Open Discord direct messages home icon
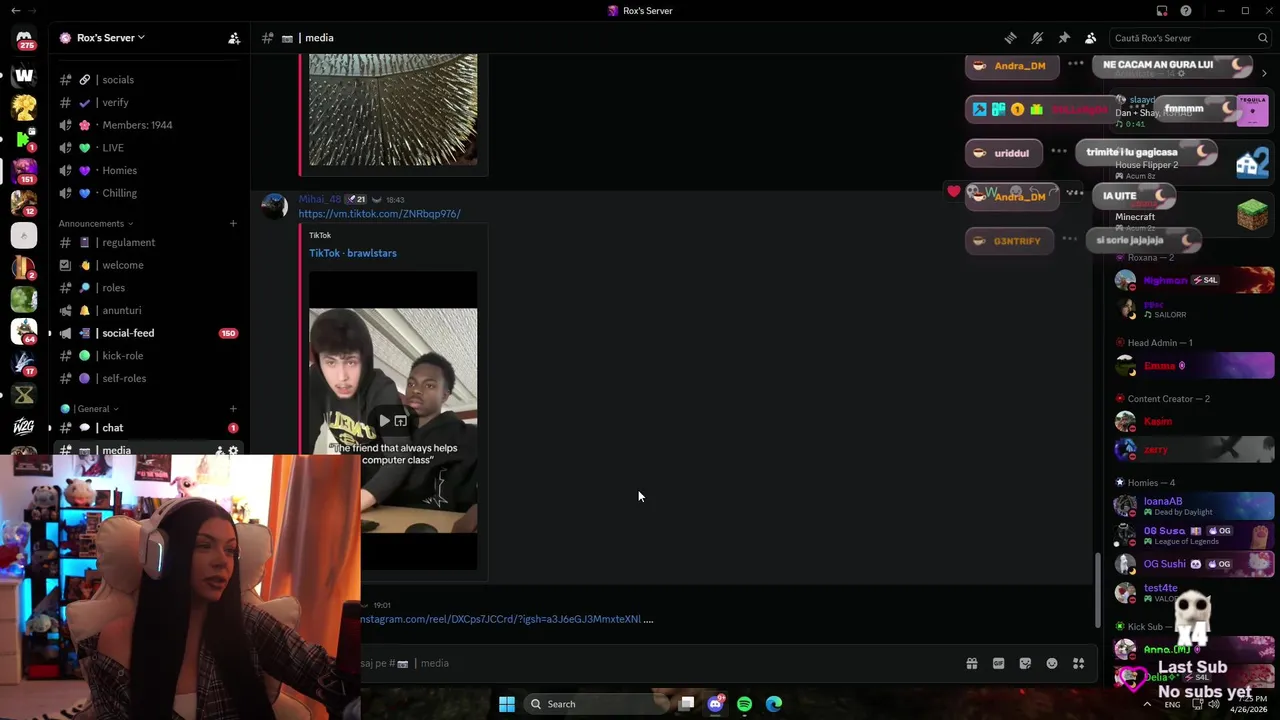The height and width of the screenshot is (720, 1280). [x=24, y=38]
